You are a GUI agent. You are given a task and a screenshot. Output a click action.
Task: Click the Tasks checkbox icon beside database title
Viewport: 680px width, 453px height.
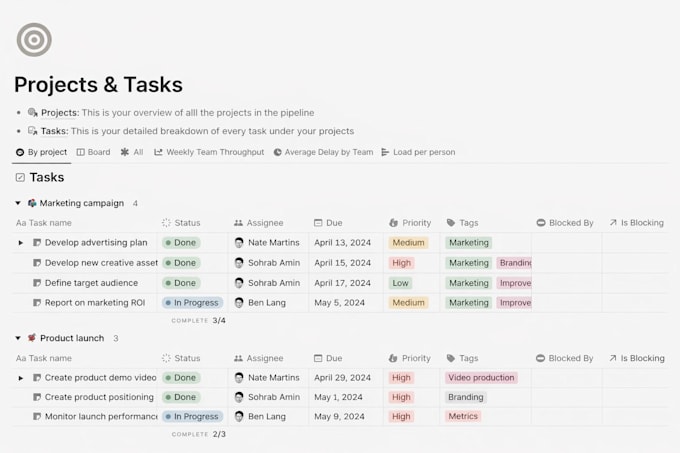(20, 177)
